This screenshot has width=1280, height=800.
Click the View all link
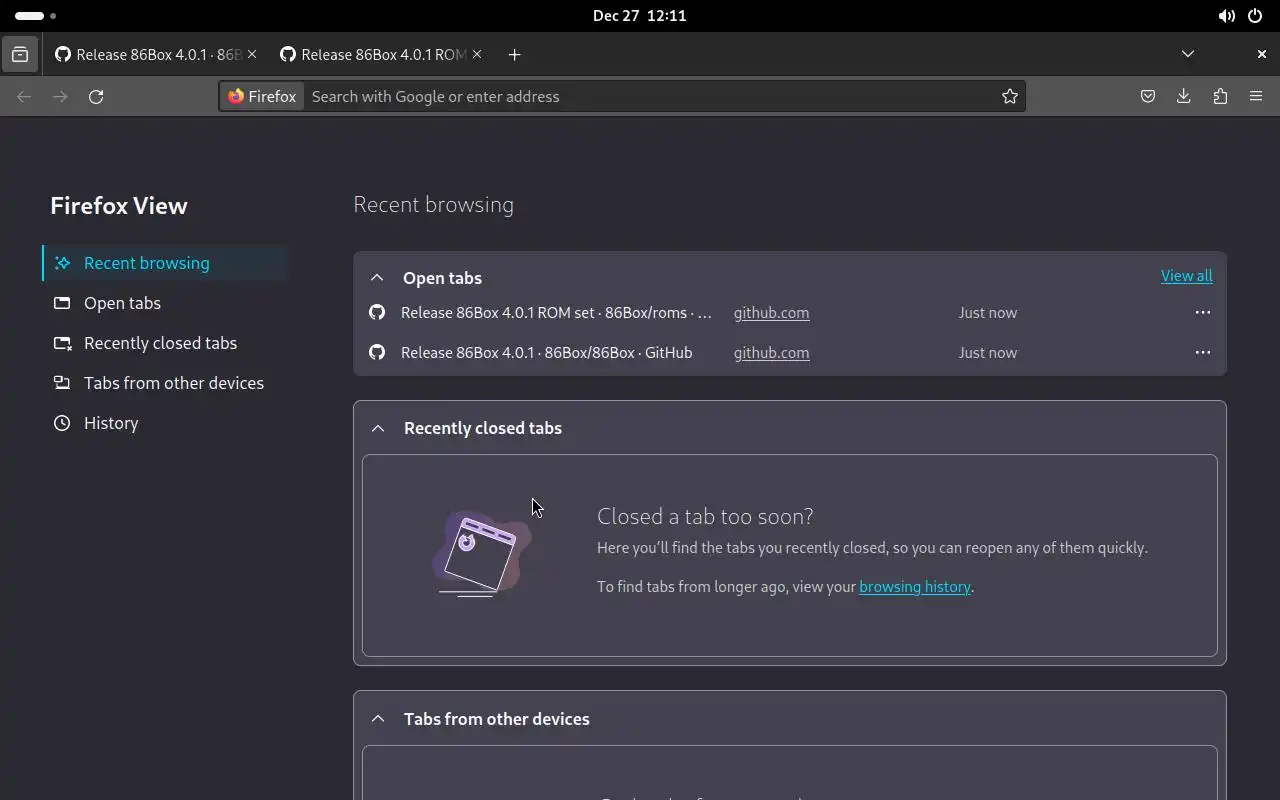1186,276
